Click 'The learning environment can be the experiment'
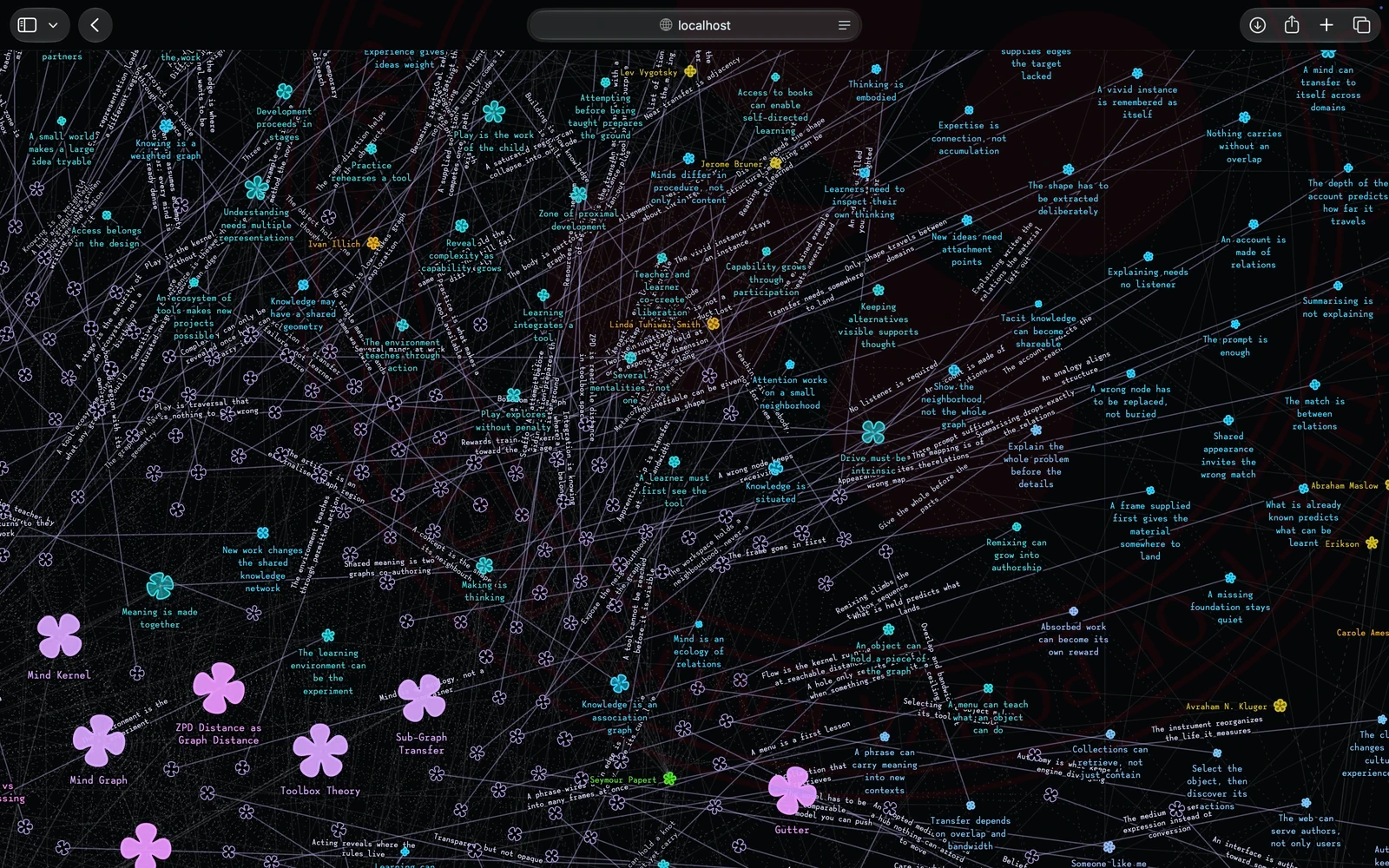The image size is (1389, 868). coord(328,672)
